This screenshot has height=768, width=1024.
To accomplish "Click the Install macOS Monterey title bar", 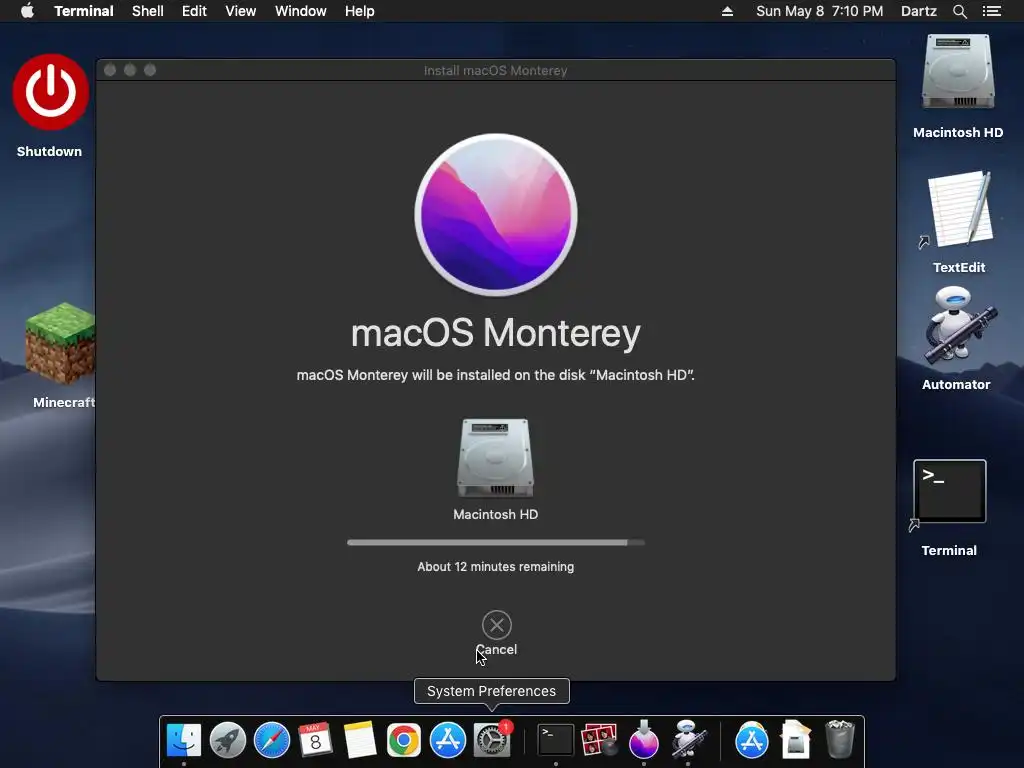I will [496, 70].
